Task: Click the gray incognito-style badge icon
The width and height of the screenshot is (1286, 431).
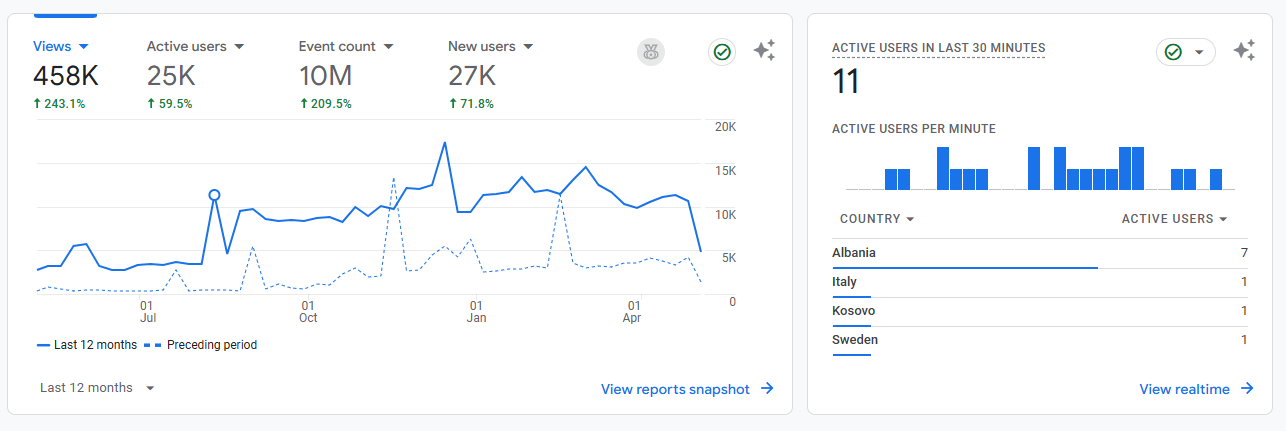Action: (651, 52)
